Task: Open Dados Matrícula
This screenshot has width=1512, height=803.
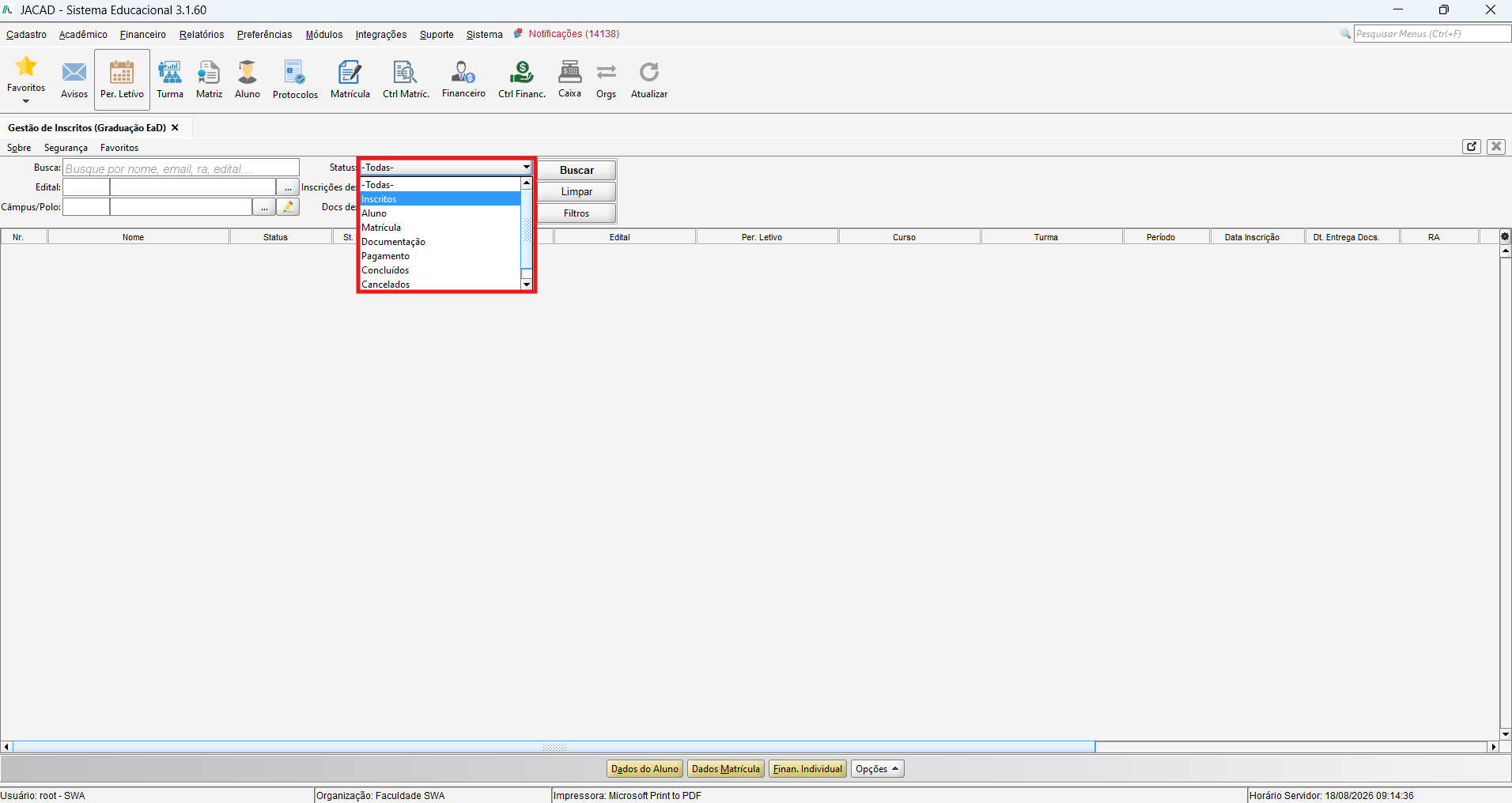Action: click(x=725, y=769)
